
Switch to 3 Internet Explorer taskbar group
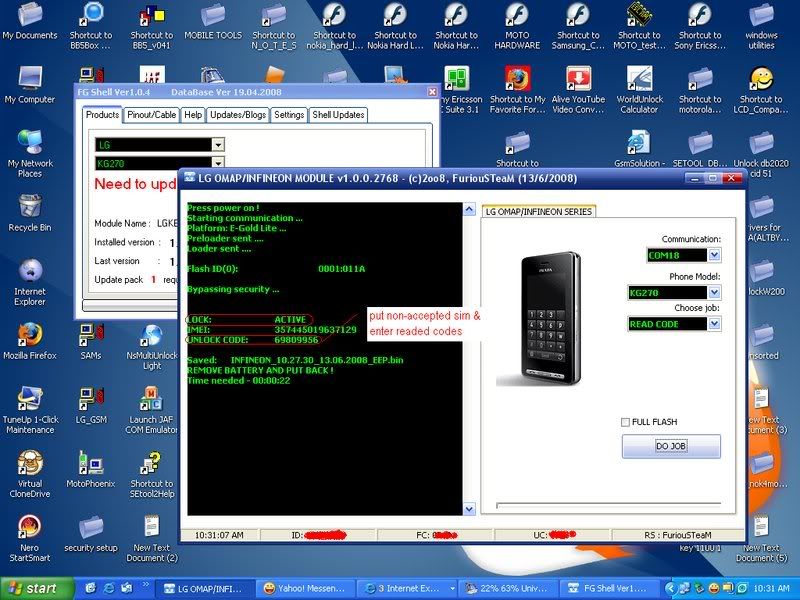pos(406,588)
